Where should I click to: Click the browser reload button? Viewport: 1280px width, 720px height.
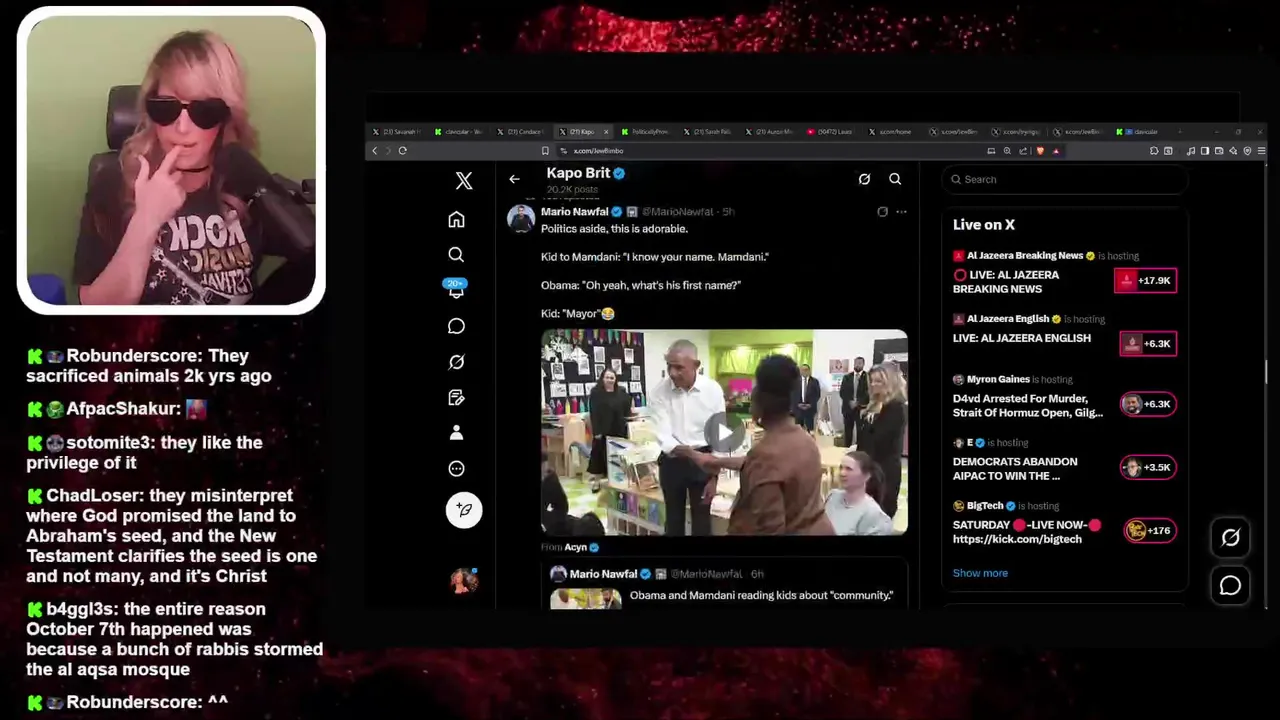(x=402, y=151)
